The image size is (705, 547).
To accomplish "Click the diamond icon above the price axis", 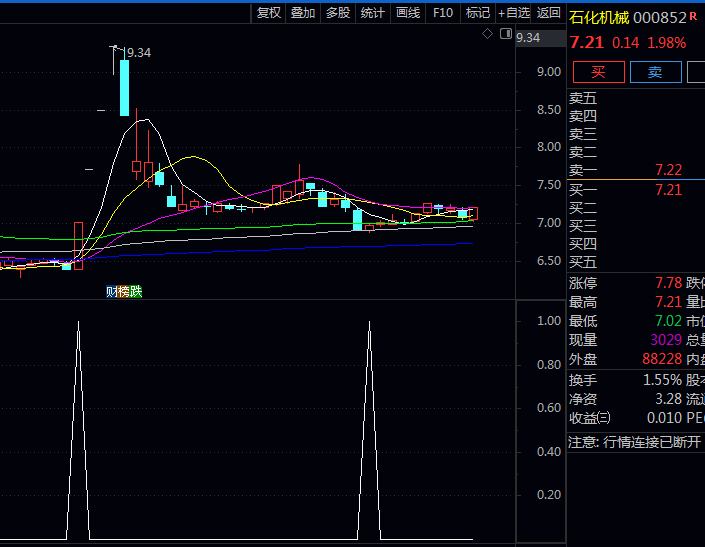I will (487, 34).
